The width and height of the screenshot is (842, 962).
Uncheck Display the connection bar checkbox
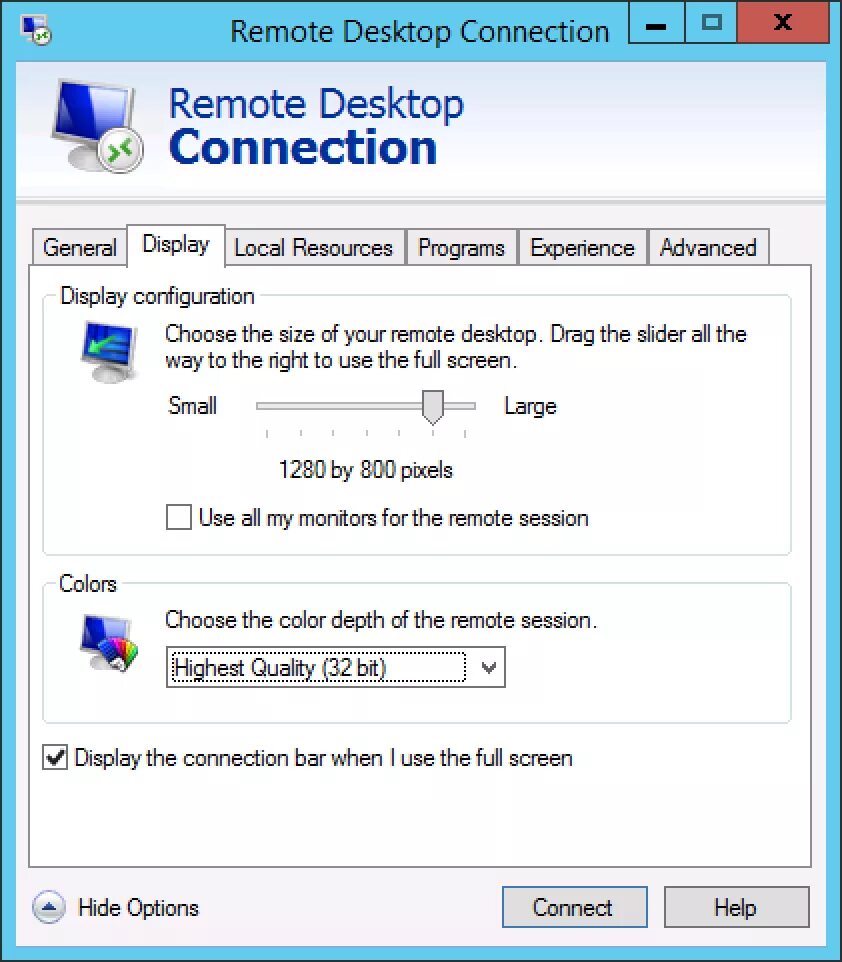tap(55, 757)
